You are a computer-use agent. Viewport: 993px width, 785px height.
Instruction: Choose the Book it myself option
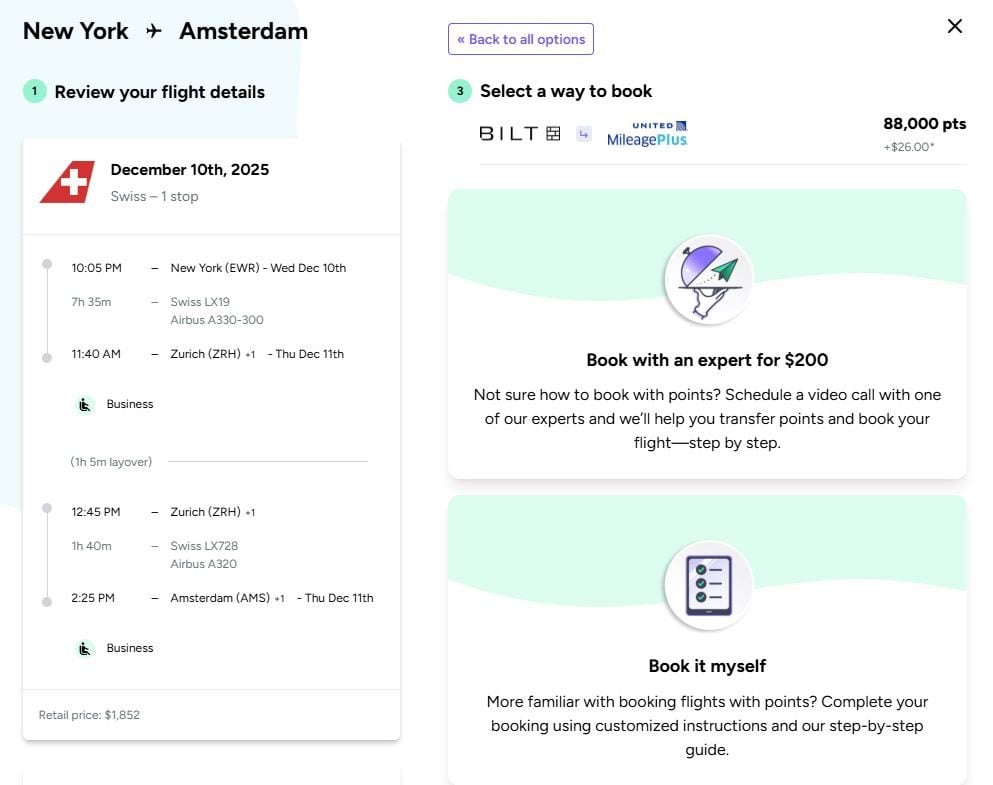(707, 666)
